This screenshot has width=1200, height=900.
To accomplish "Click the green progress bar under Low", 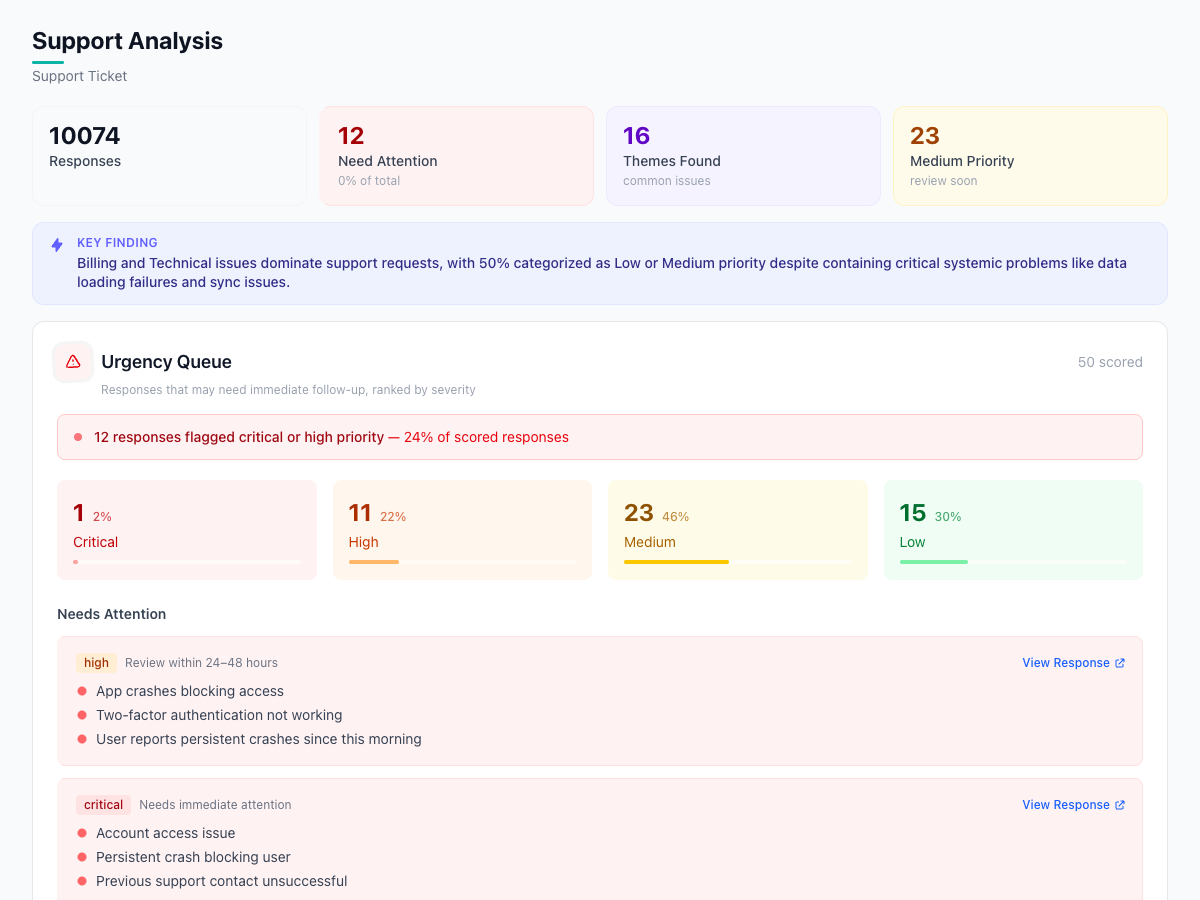I will click(x=933, y=562).
